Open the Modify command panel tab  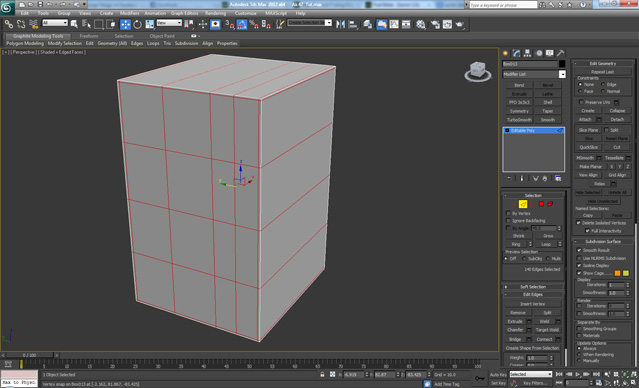coord(516,53)
